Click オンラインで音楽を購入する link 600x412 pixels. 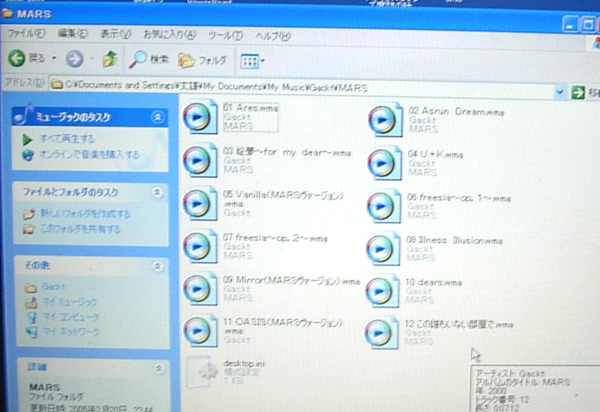point(89,155)
